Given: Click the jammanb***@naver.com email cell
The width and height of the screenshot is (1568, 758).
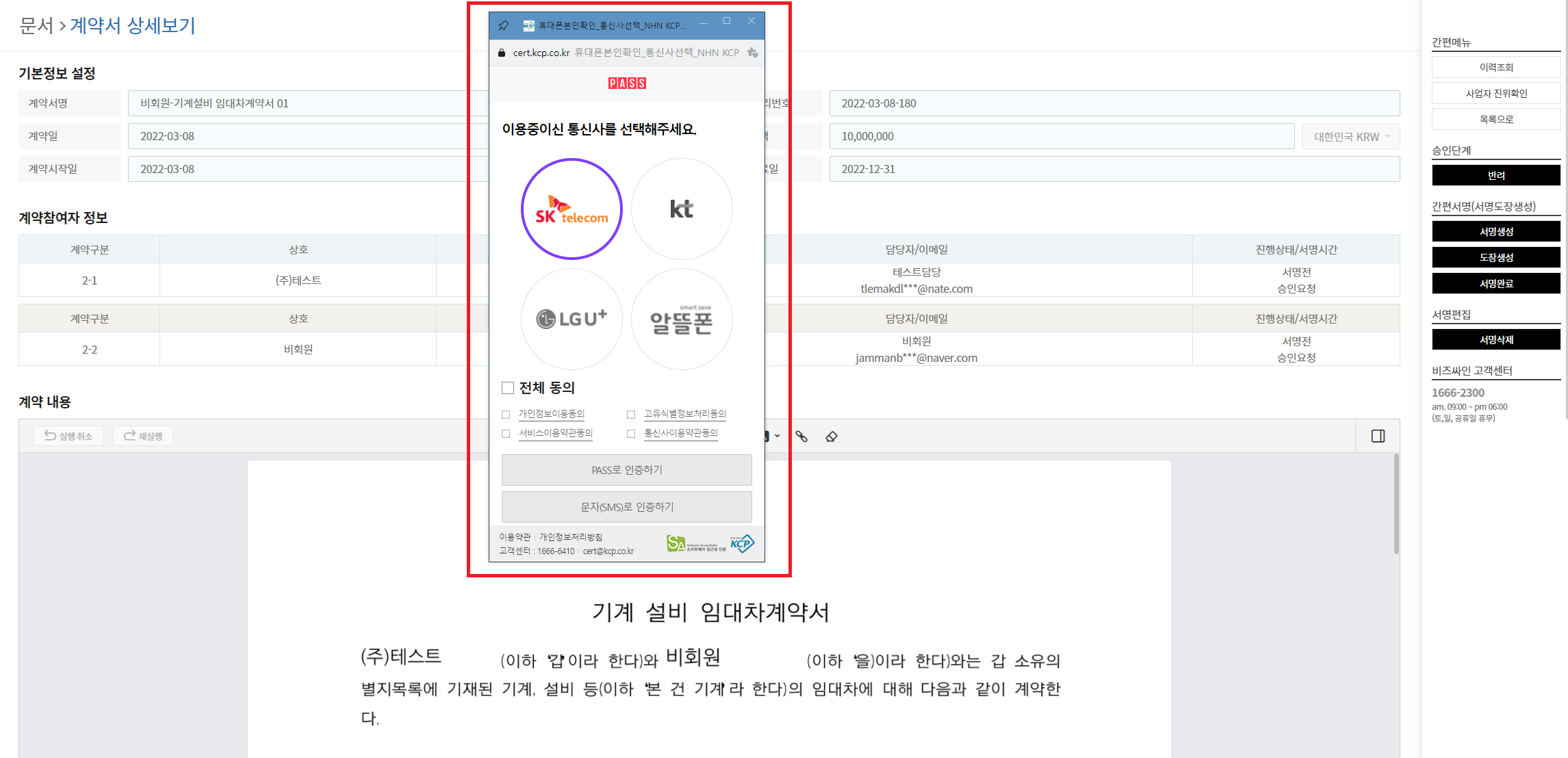Looking at the screenshot, I should pos(916,358).
